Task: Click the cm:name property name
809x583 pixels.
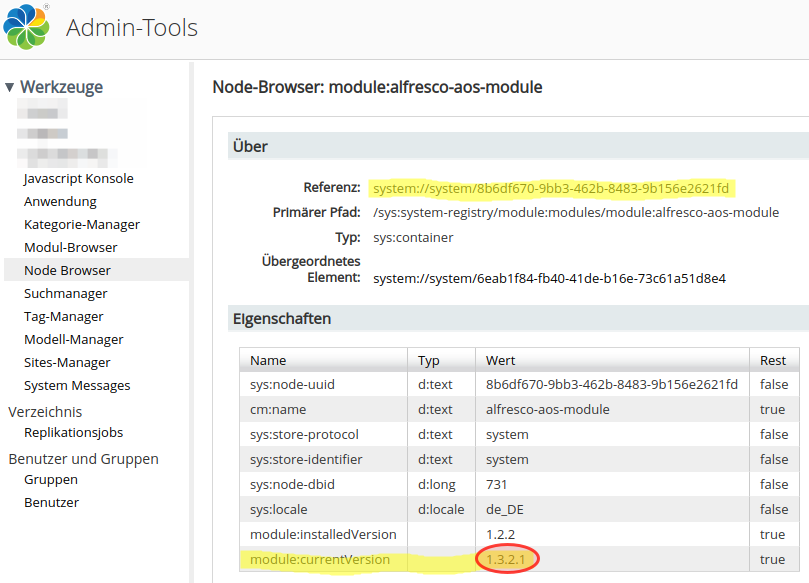Action: [x=278, y=410]
